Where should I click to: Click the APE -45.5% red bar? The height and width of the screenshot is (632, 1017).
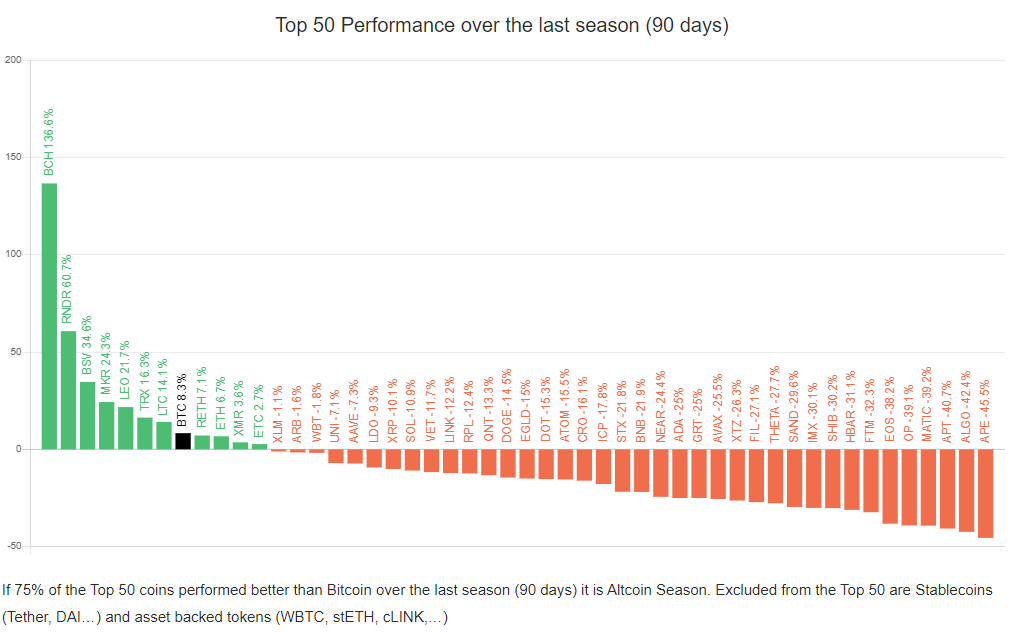click(985, 493)
